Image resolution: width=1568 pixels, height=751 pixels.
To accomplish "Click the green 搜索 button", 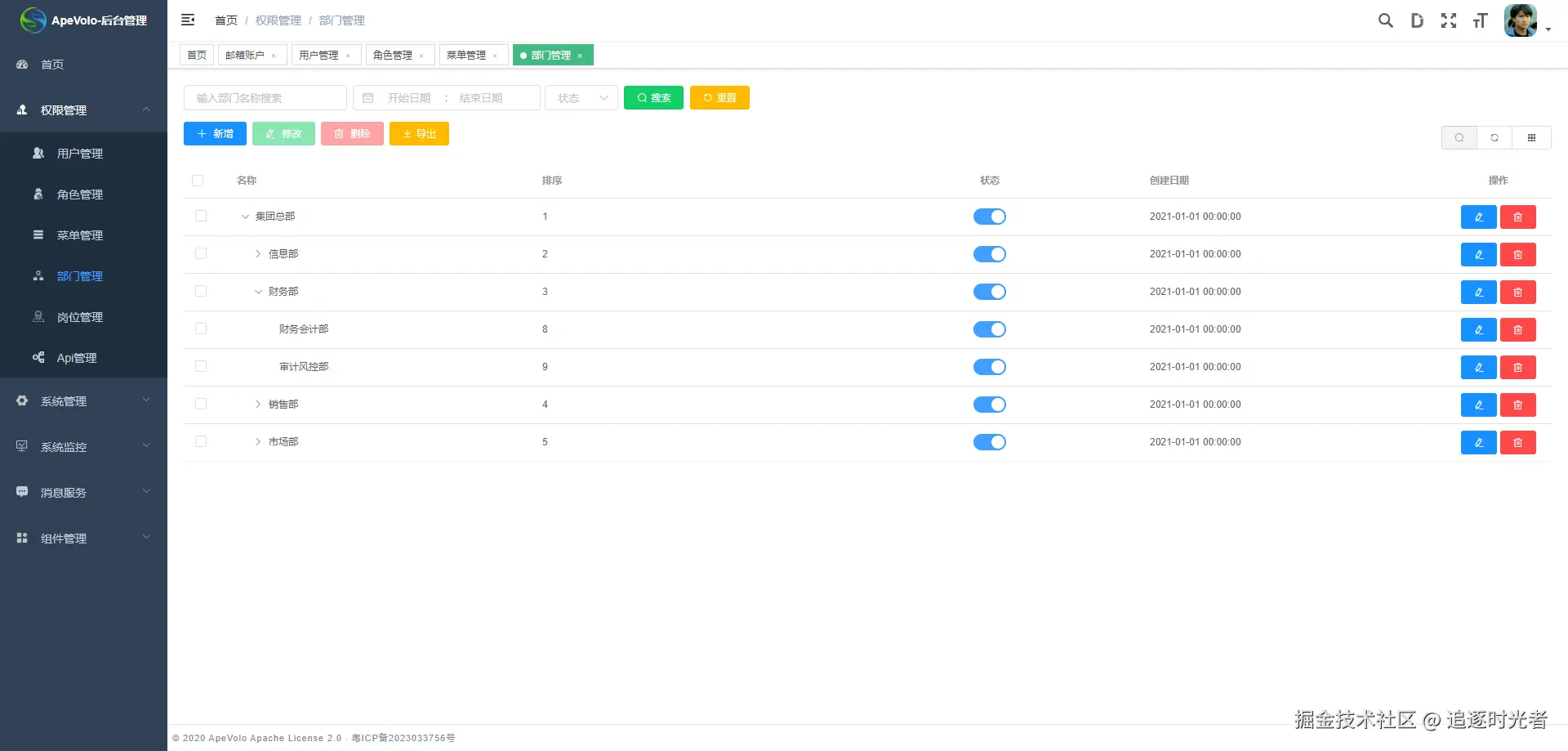I will (653, 98).
